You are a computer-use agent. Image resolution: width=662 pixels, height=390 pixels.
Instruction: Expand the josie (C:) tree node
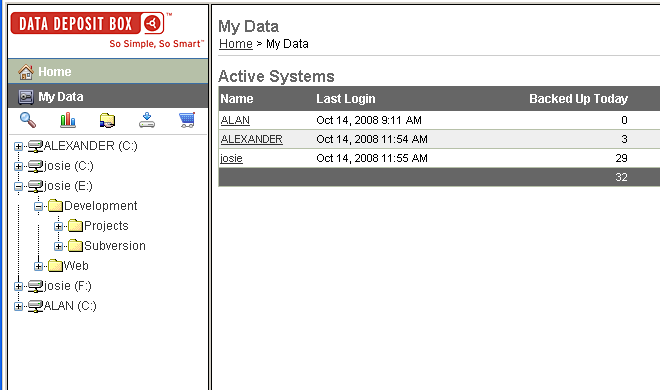[18, 166]
